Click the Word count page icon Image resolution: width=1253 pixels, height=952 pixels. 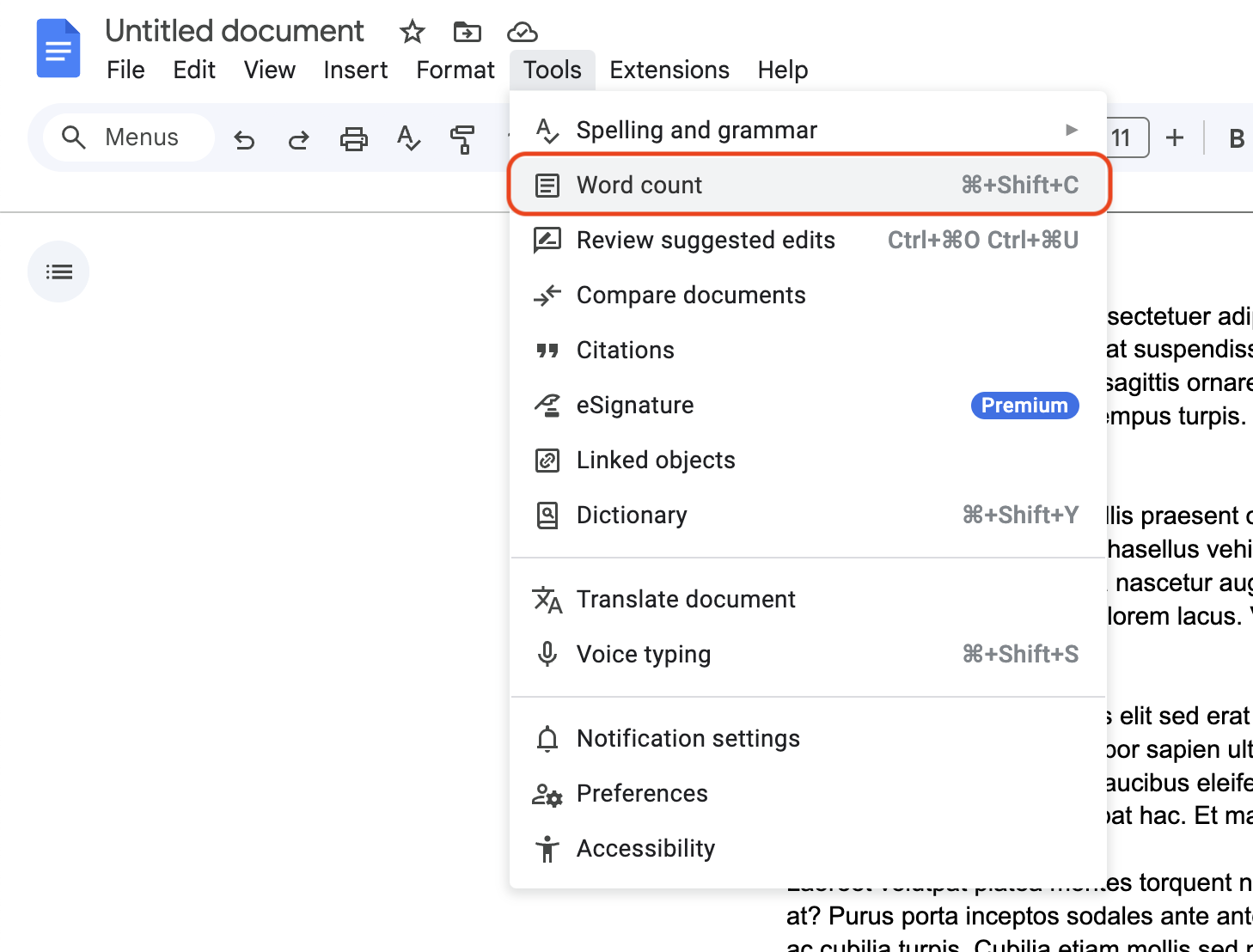click(x=547, y=186)
